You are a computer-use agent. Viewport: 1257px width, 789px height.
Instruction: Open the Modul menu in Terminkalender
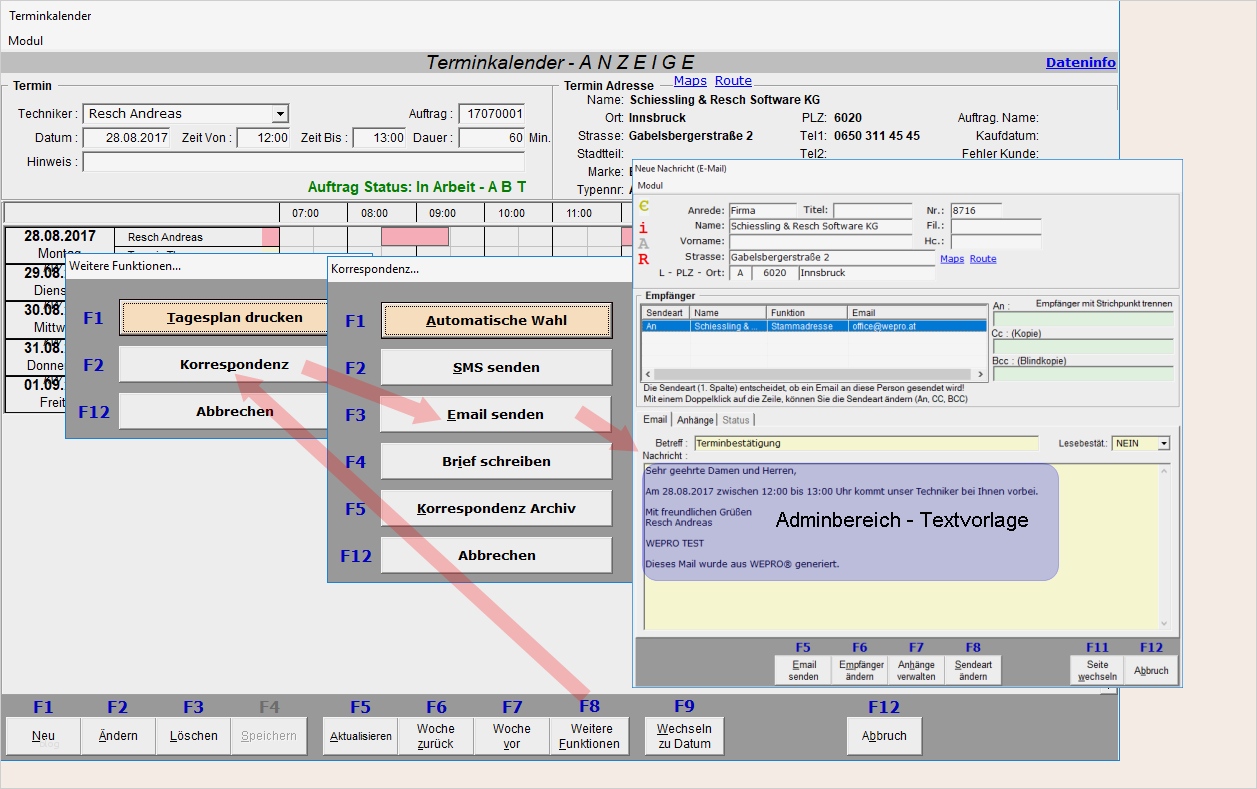coord(26,41)
